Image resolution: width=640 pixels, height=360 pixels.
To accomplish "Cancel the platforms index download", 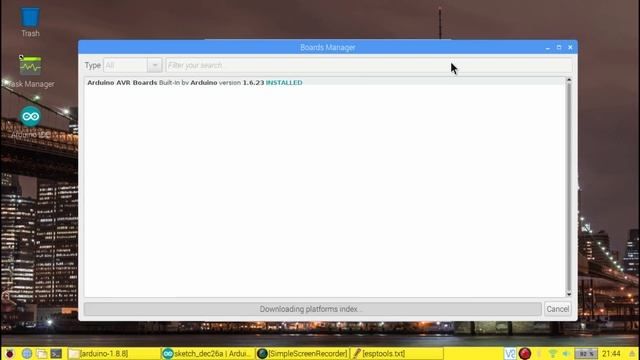I will pos(558,309).
